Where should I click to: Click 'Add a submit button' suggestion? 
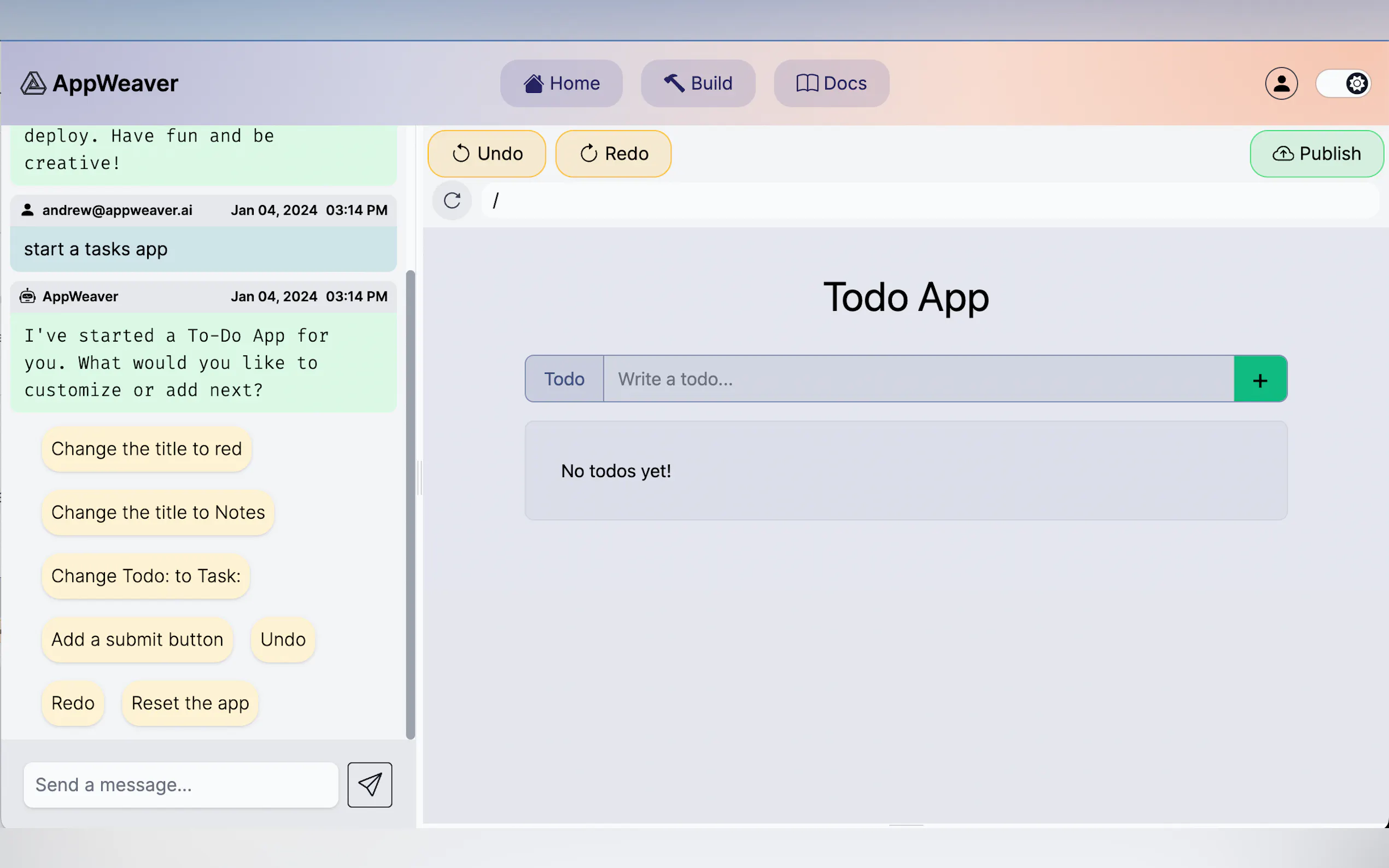(x=137, y=640)
